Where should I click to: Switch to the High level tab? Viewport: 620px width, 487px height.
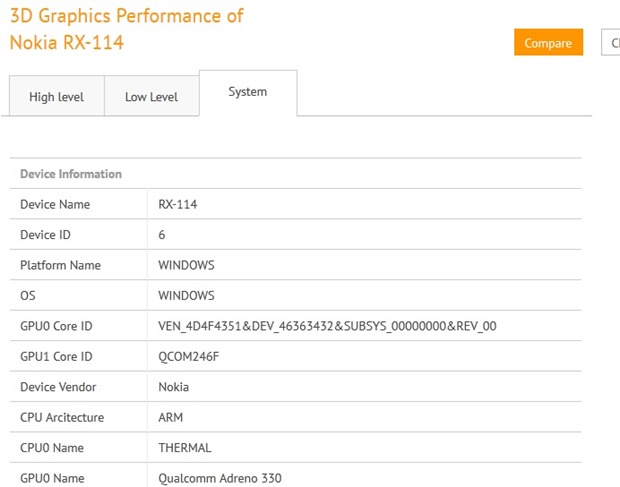pyautogui.click(x=56, y=97)
